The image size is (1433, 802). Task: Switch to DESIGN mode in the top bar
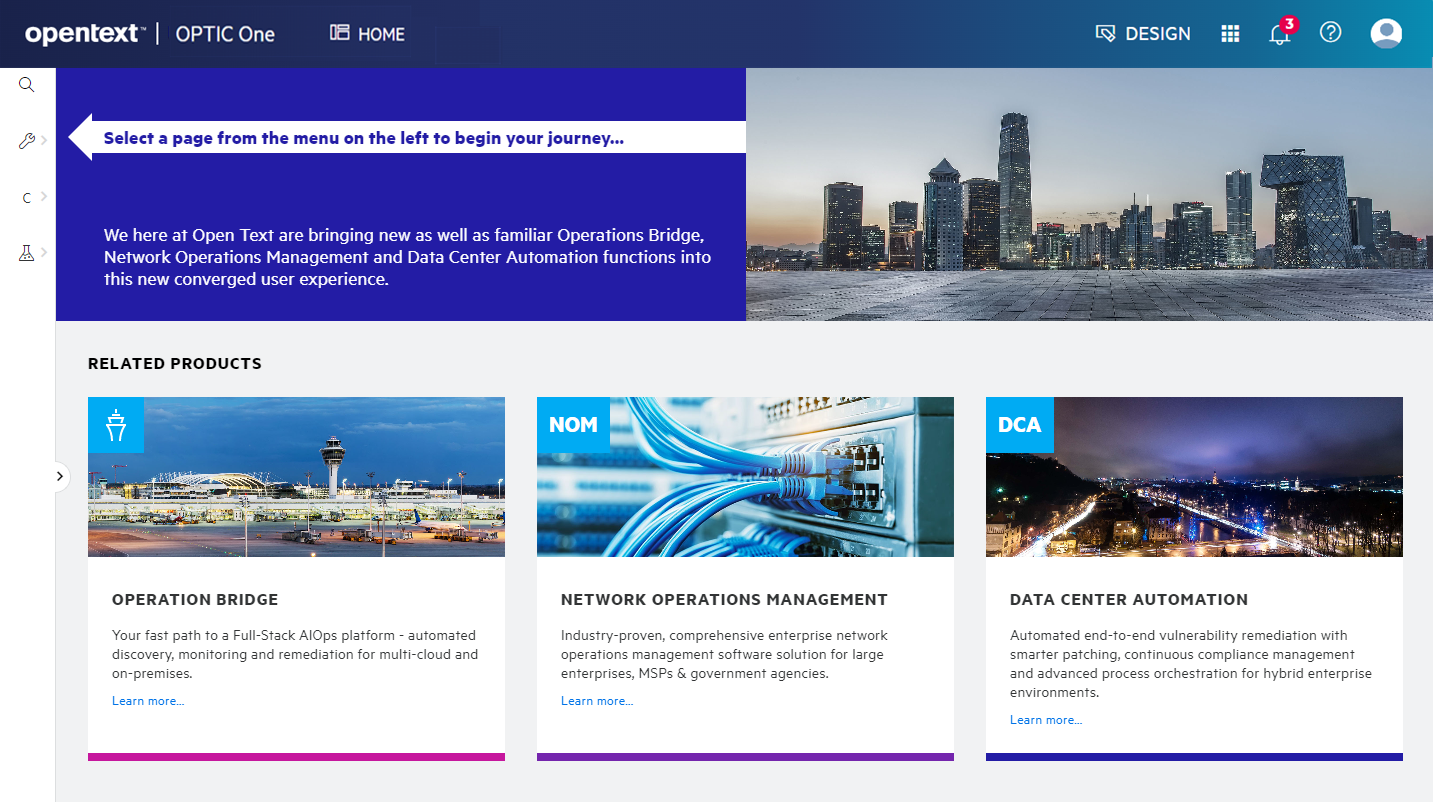click(x=1143, y=33)
